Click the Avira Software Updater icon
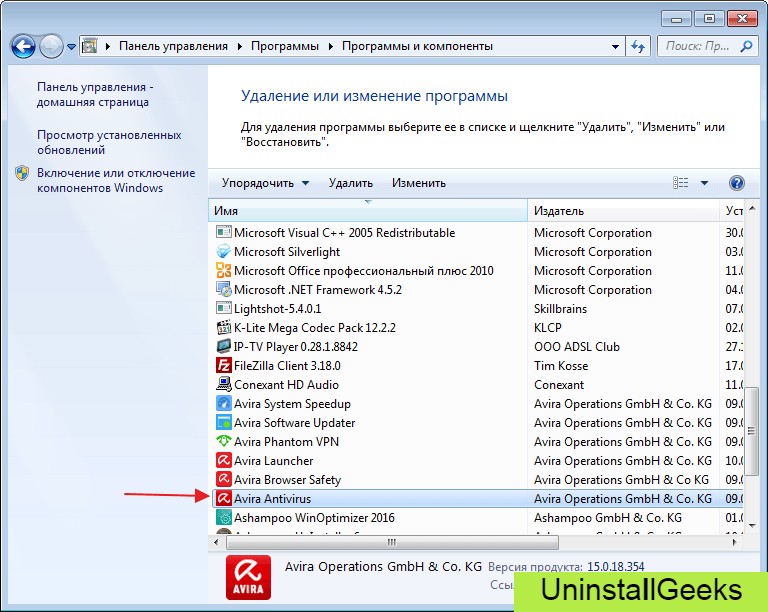This screenshot has height=612, width=768. 223,422
